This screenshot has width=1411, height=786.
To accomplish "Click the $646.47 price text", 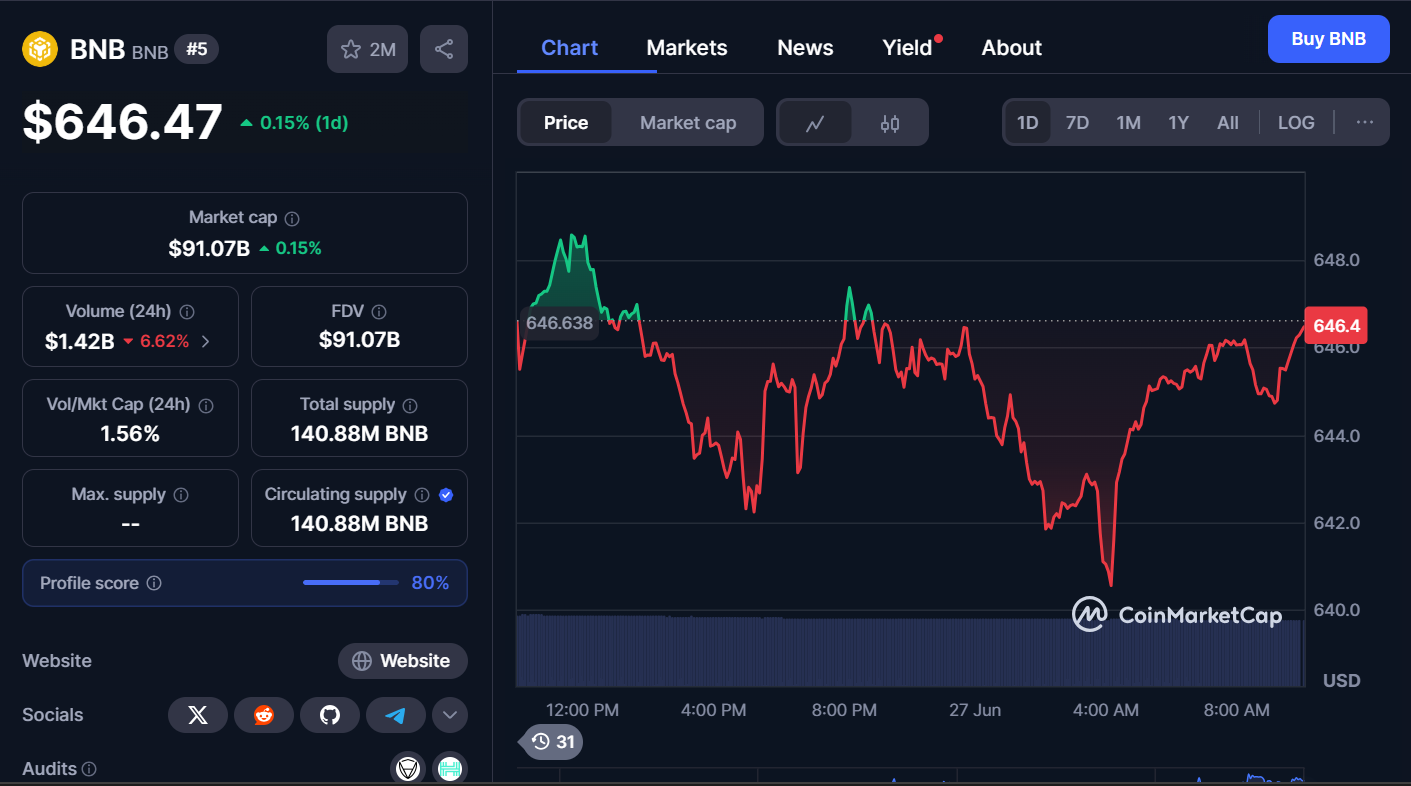I will pyautogui.click(x=123, y=123).
